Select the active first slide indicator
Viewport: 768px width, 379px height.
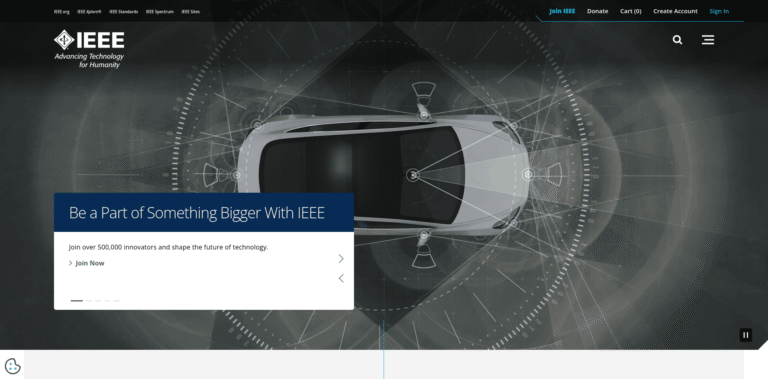pos(77,301)
